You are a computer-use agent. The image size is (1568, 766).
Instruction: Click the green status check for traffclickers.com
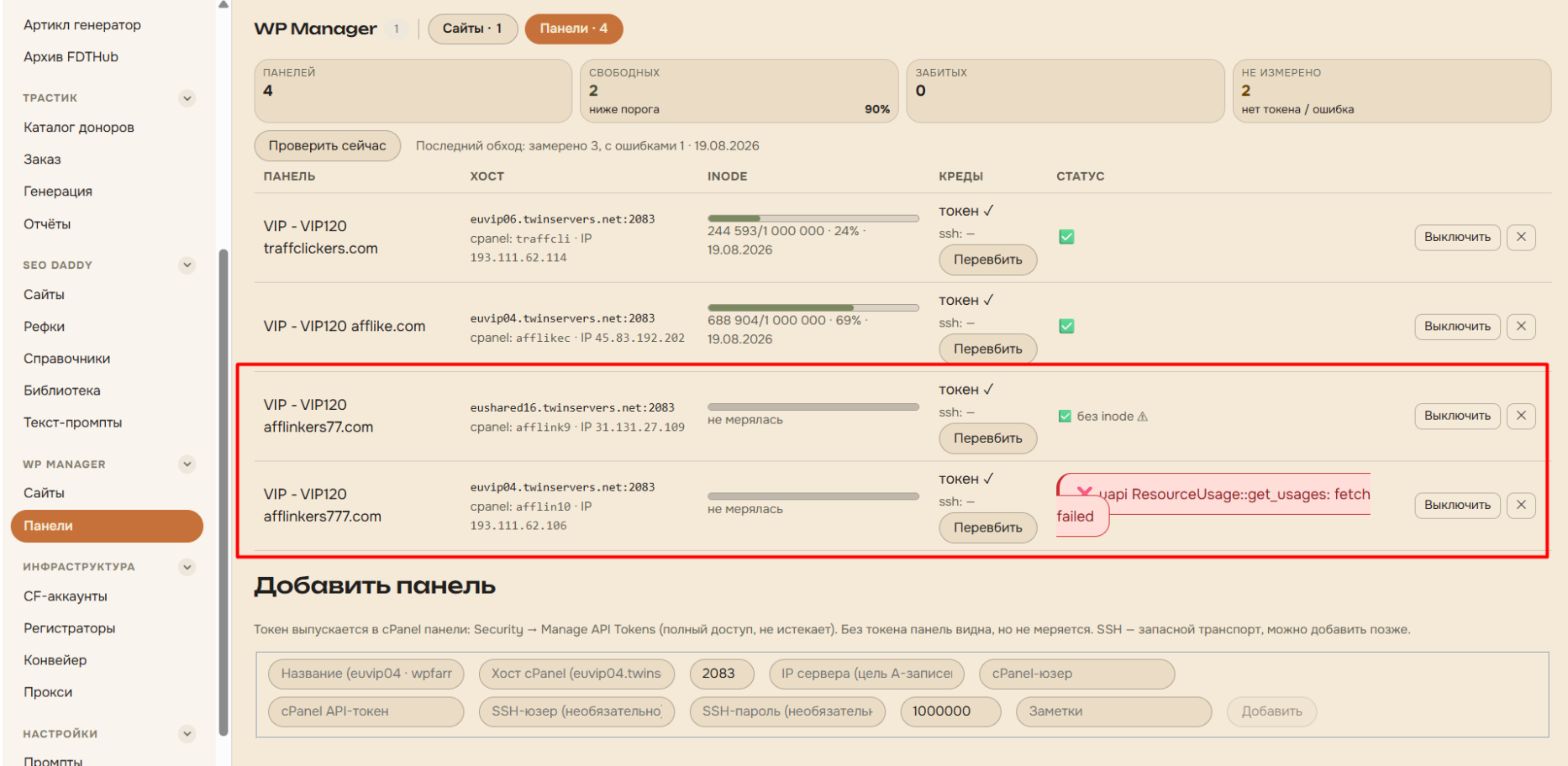[1066, 237]
